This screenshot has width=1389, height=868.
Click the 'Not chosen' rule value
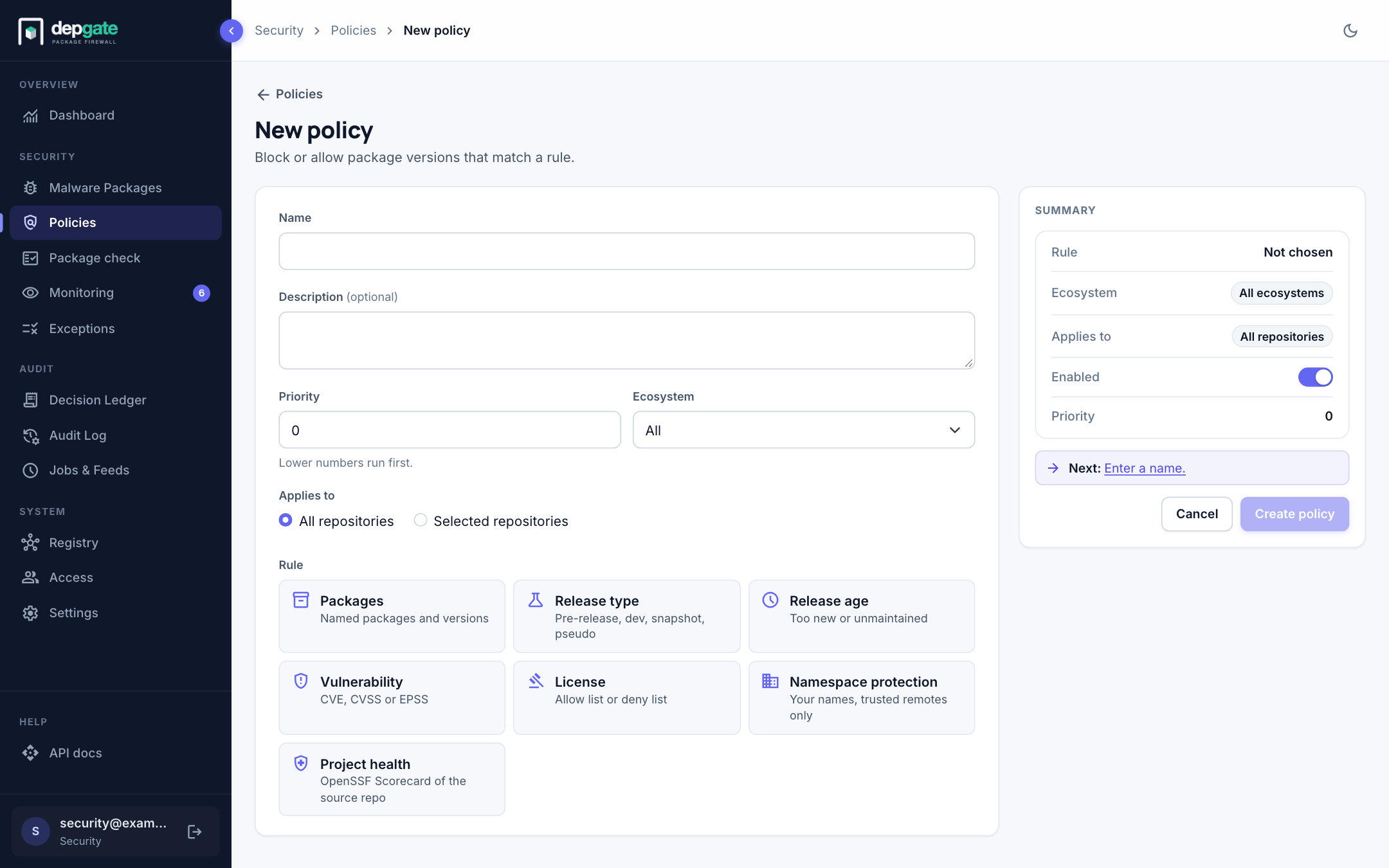coord(1298,252)
